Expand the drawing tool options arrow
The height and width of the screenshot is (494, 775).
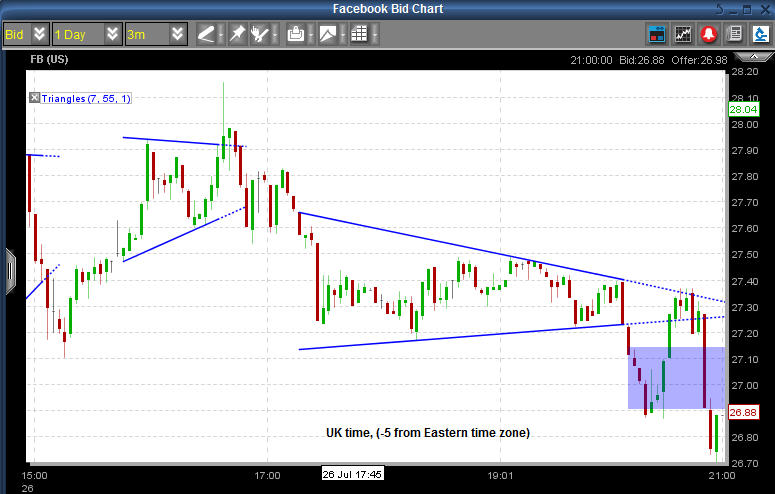coord(221,35)
